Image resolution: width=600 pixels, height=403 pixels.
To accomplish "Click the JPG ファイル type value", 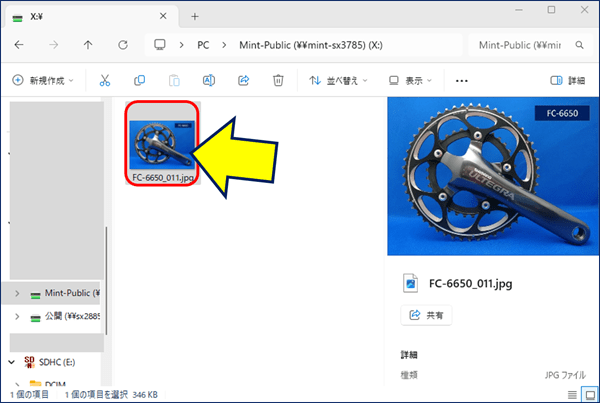I will click(x=565, y=375).
